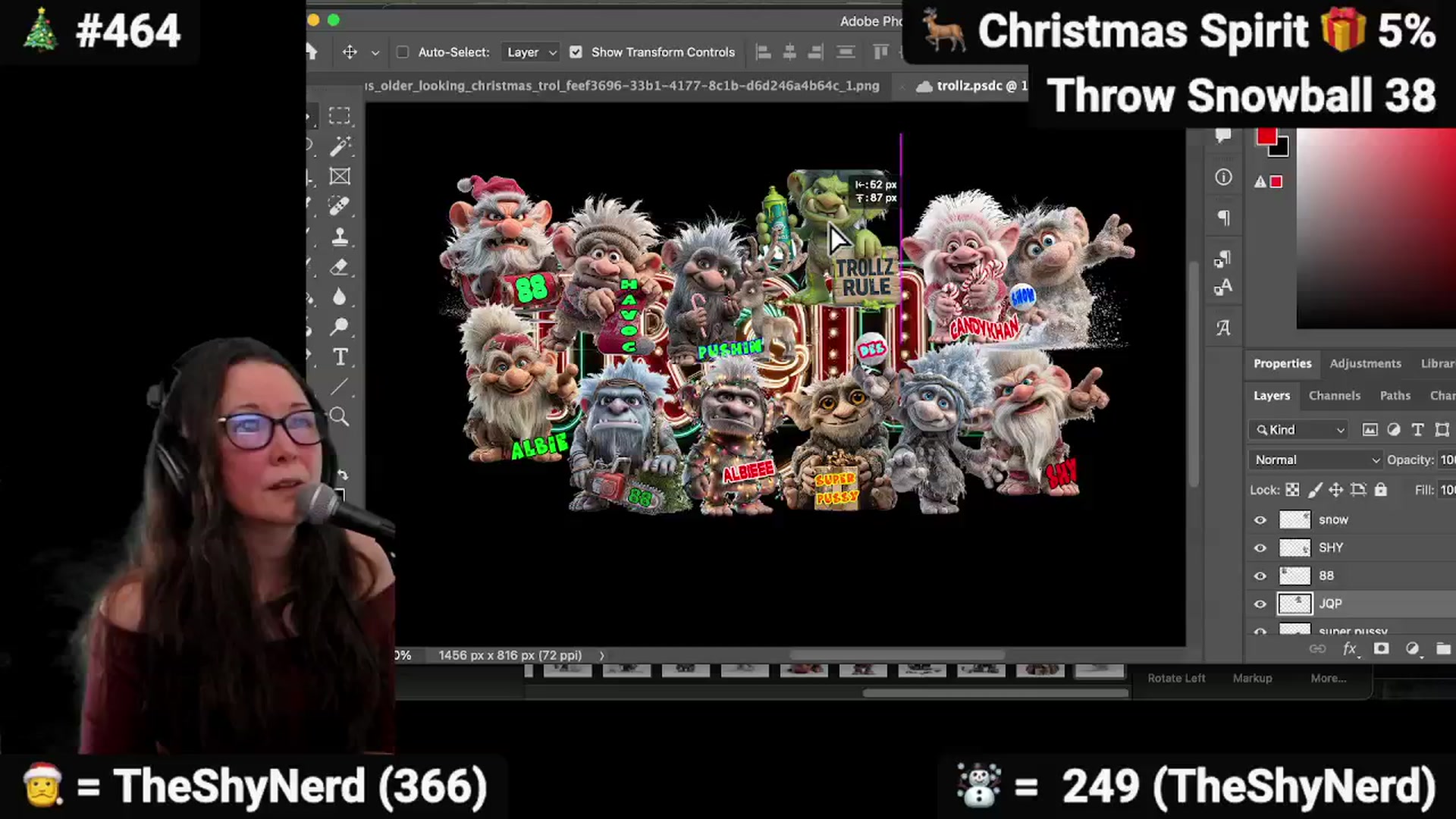Select the Clone Stamp tool
This screenshot has width=1456, height=819.
point(340,237)
